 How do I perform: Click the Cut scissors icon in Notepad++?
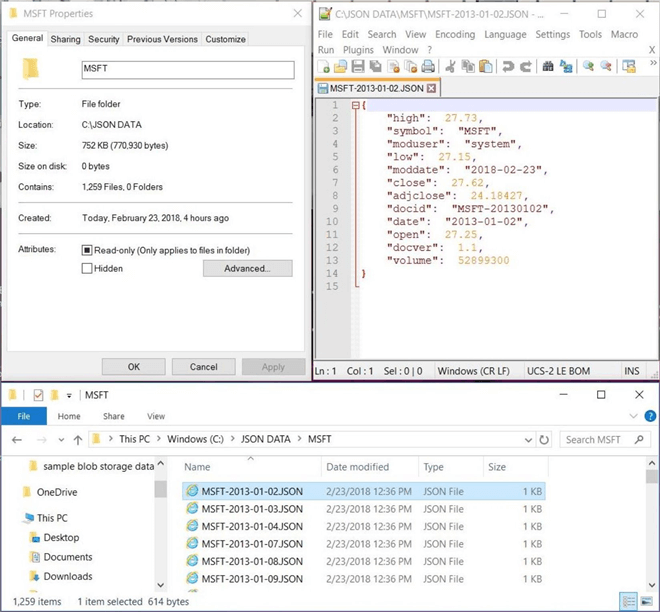click(x=450, y=67)
